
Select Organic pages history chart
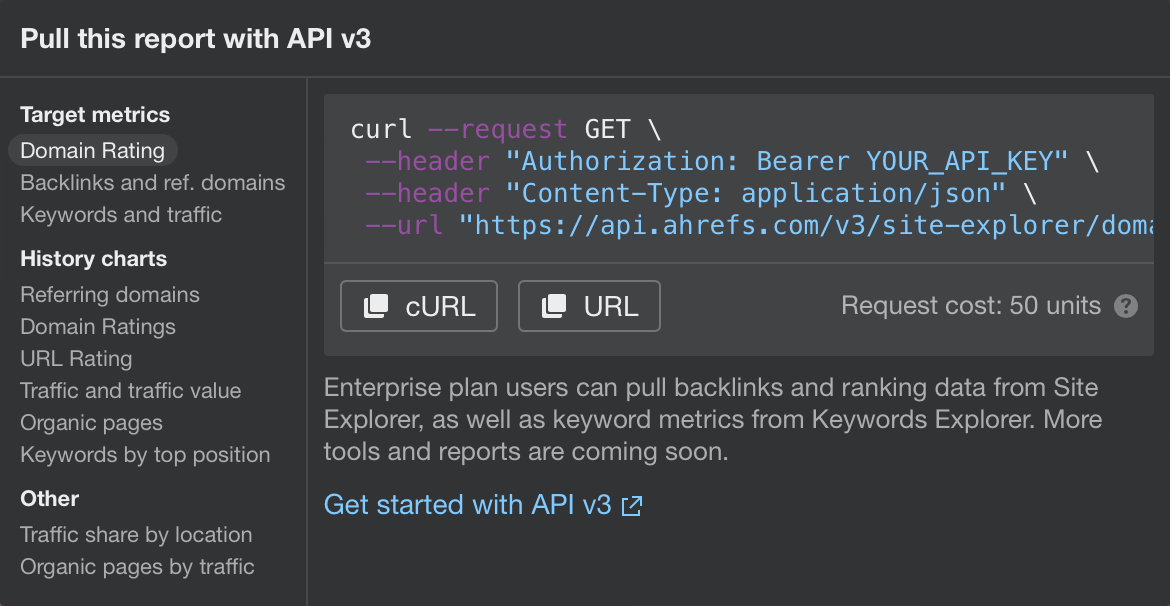(x=91, y=422)
